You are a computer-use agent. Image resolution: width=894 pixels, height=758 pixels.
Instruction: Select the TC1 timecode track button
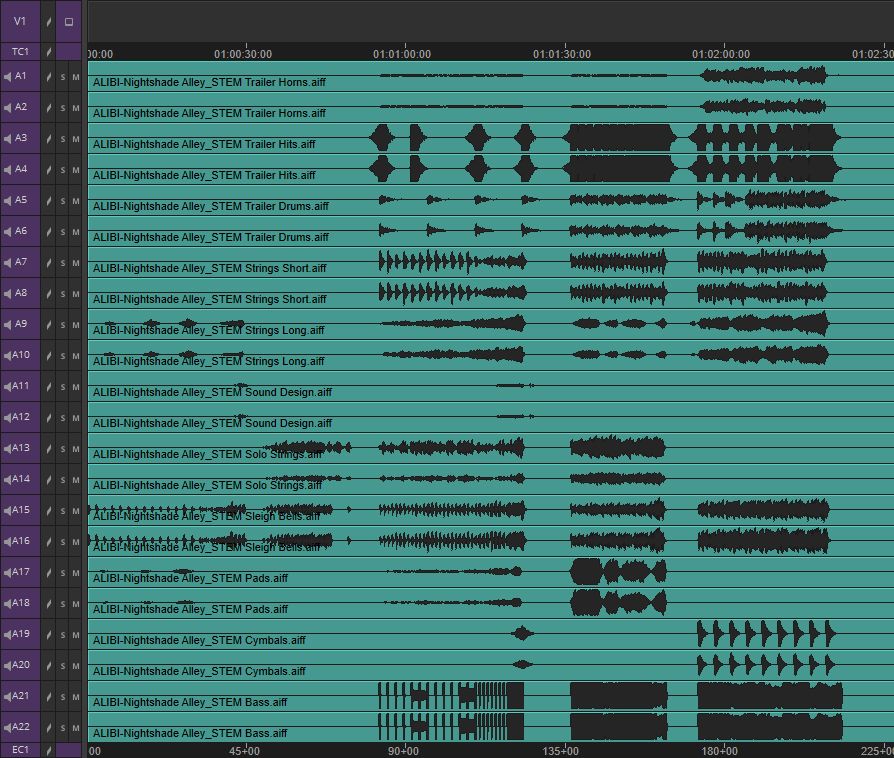20,51
